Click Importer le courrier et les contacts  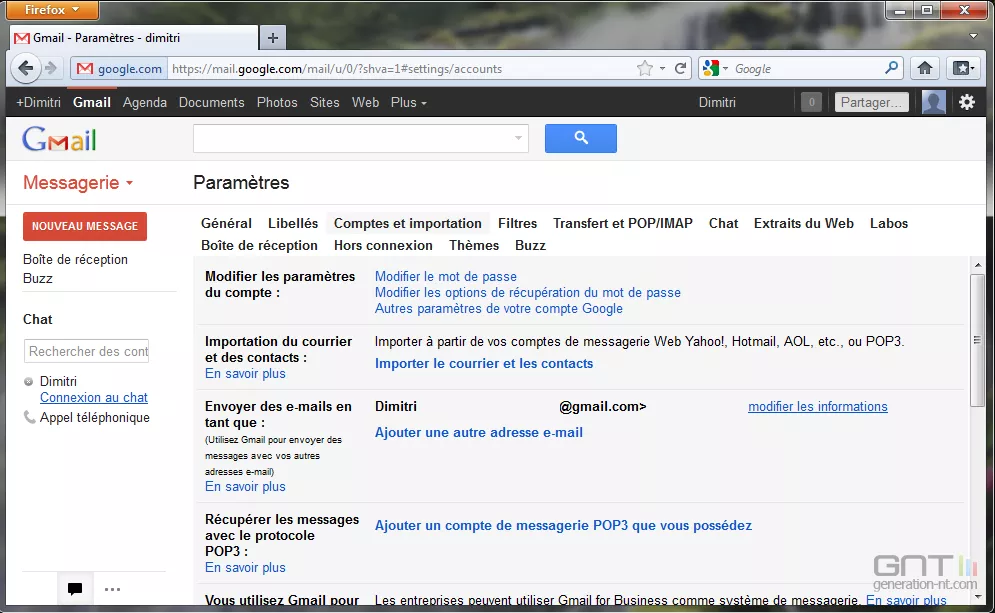click(x=484, y=363)
